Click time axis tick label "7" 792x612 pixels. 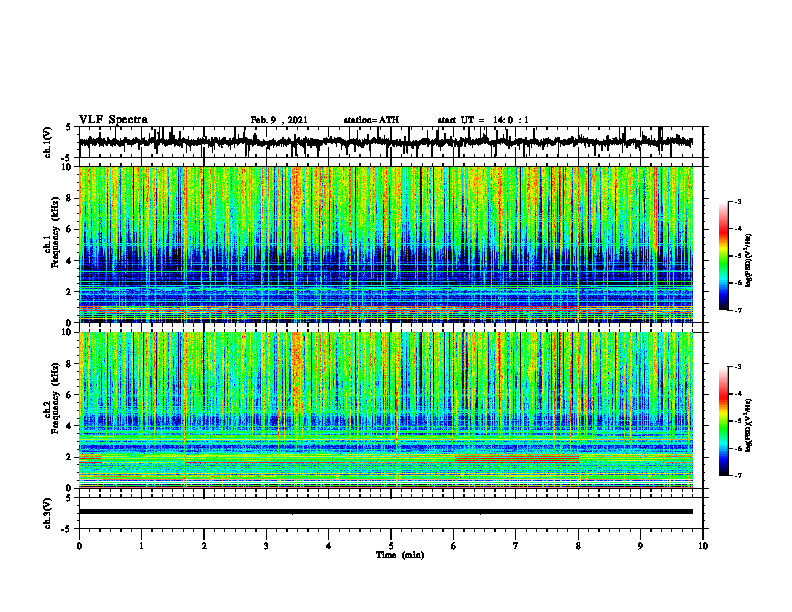click(x=516, y=546)
